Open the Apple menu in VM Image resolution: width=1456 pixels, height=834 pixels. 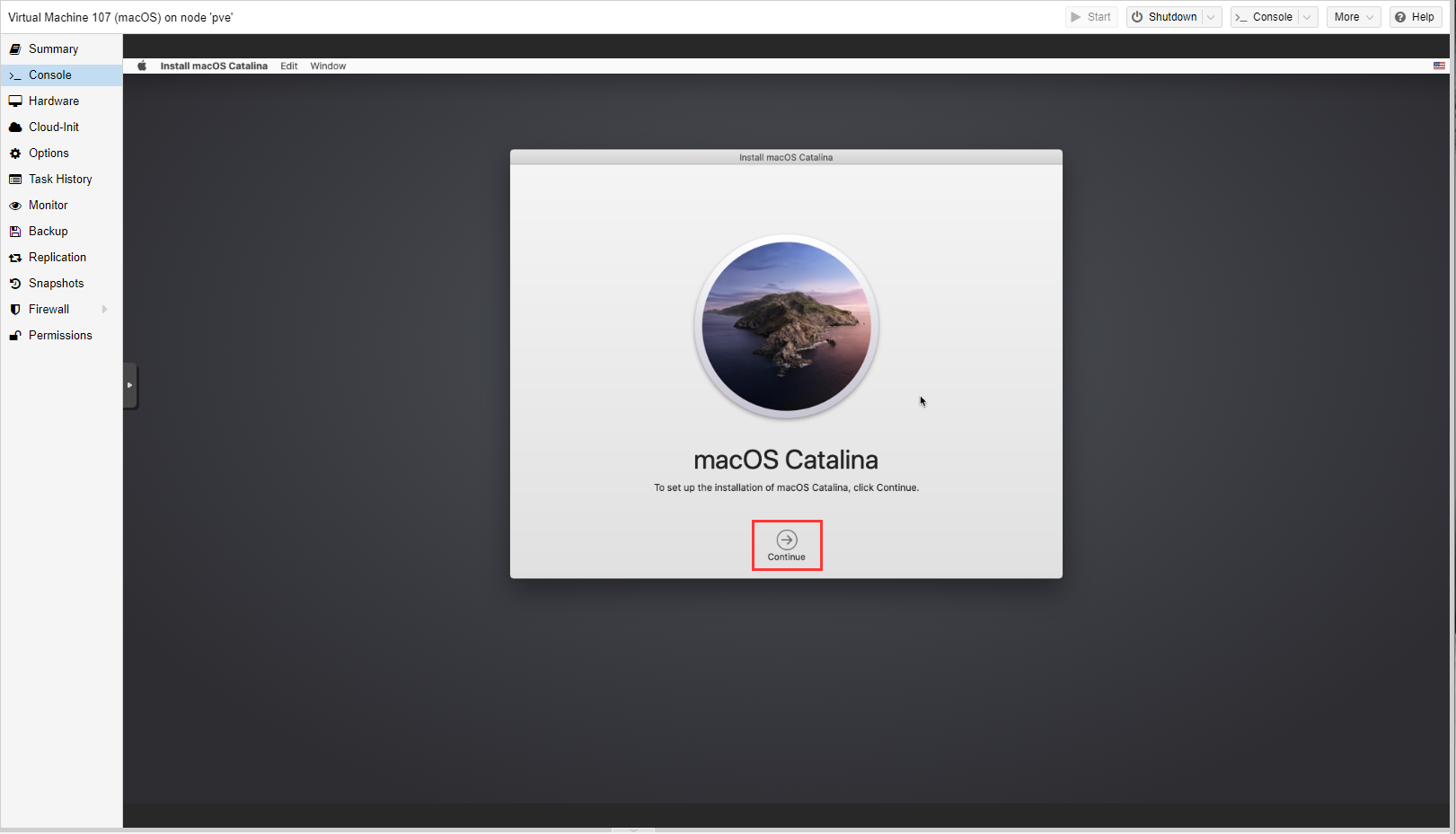[x=142, y=66]
